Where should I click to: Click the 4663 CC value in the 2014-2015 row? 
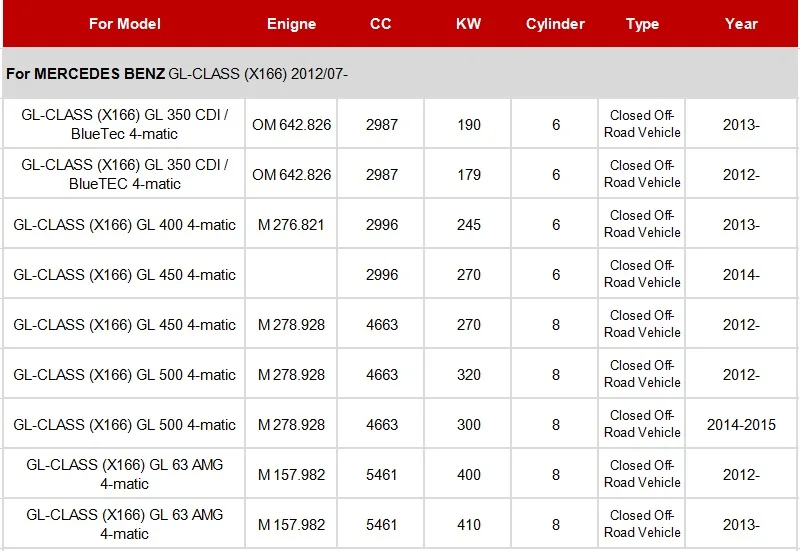tap(382, 424)
